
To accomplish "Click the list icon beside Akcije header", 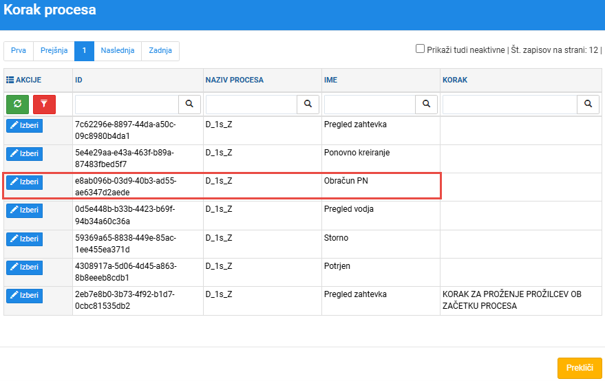I will [x=10, y=80].
